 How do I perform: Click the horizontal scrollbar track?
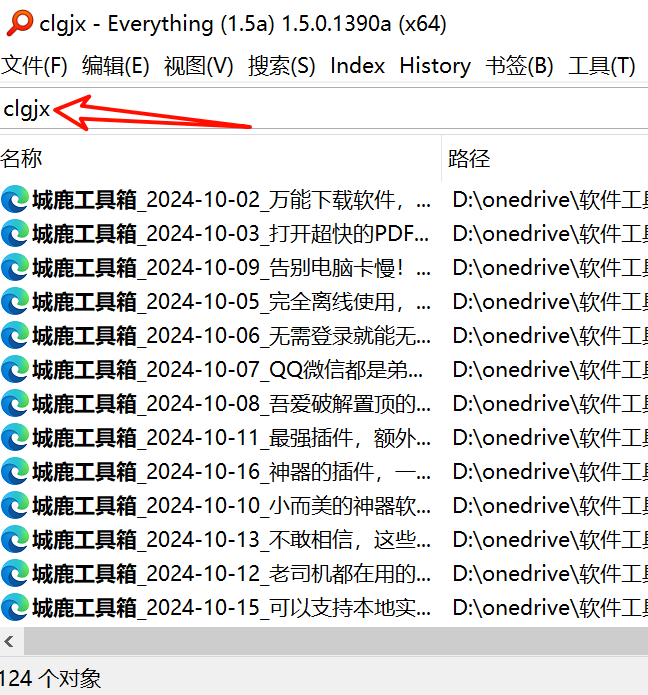coord(336,641)
